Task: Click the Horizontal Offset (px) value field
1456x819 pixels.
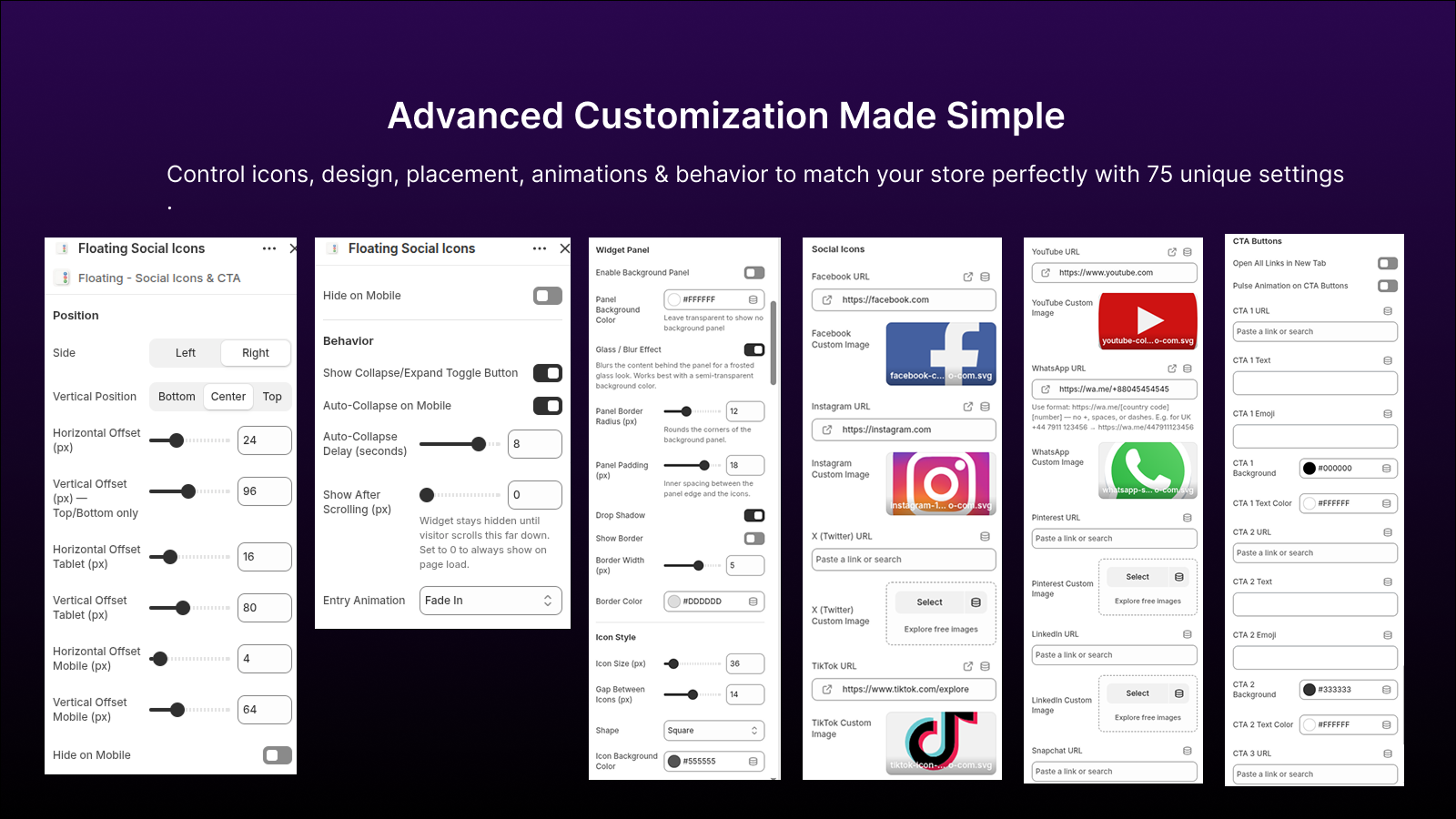Action: (x=265, y=440)
